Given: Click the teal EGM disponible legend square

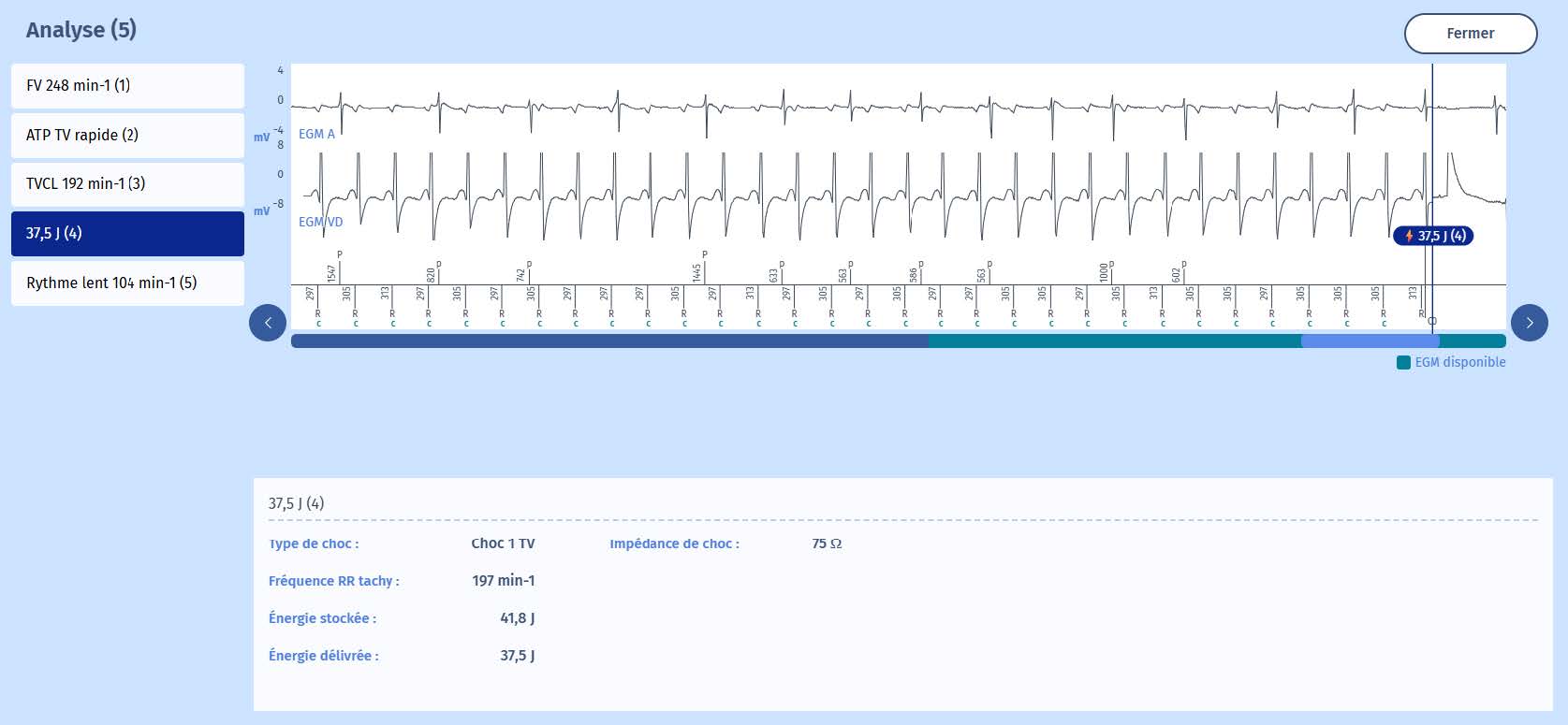Looking at the screenshot, I should tap(1403, 362).
